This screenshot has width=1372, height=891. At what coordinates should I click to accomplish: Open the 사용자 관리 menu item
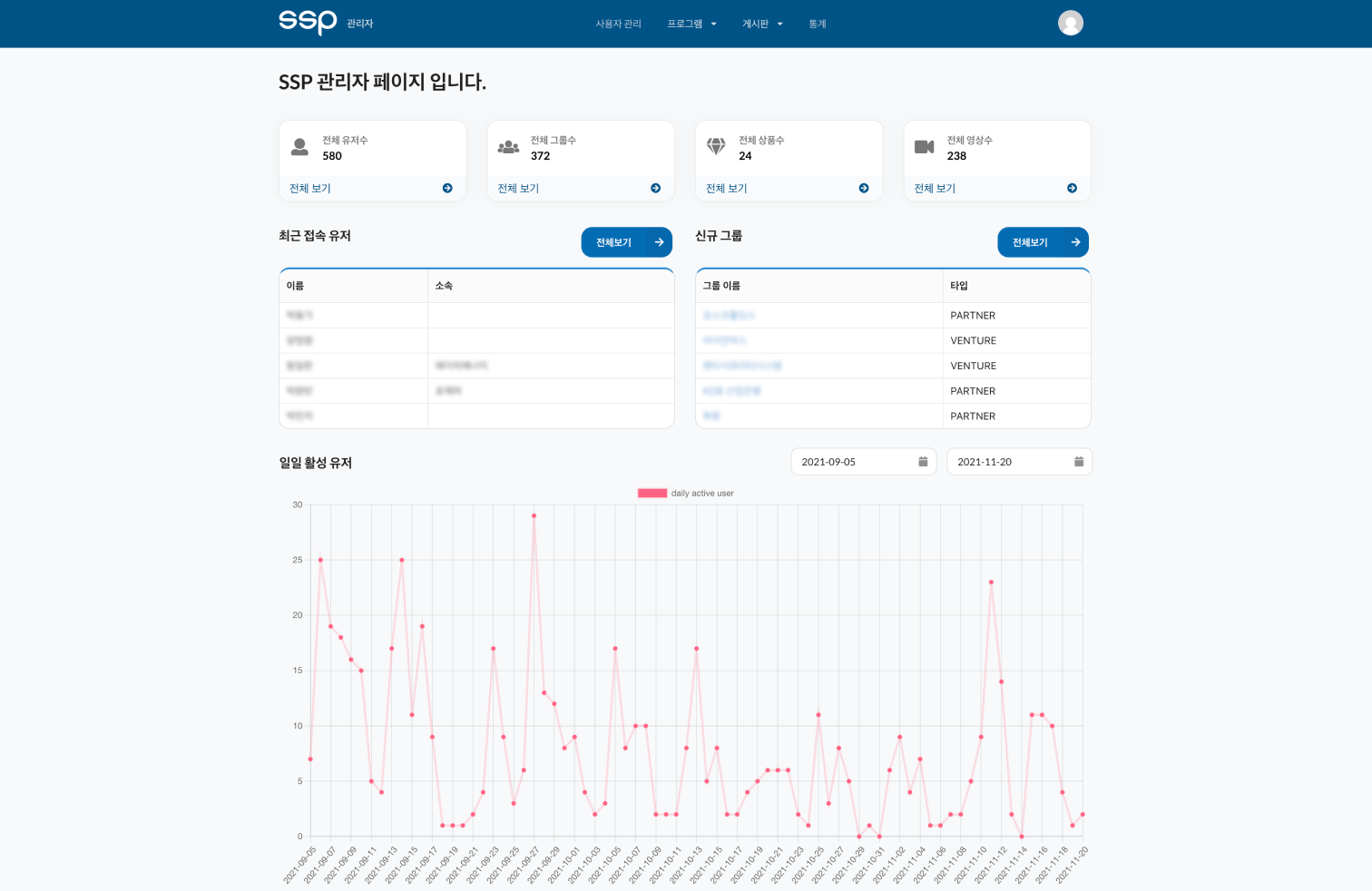pos(618,24)
